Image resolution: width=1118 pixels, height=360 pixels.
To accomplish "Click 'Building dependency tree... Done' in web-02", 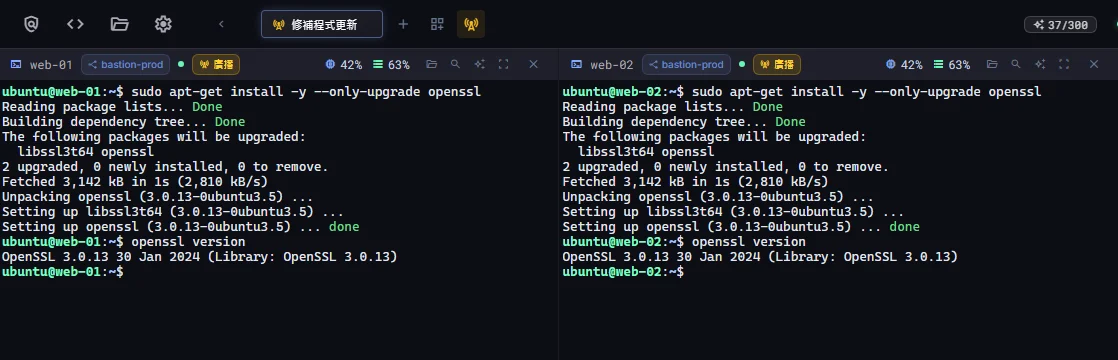I will 684,122.
